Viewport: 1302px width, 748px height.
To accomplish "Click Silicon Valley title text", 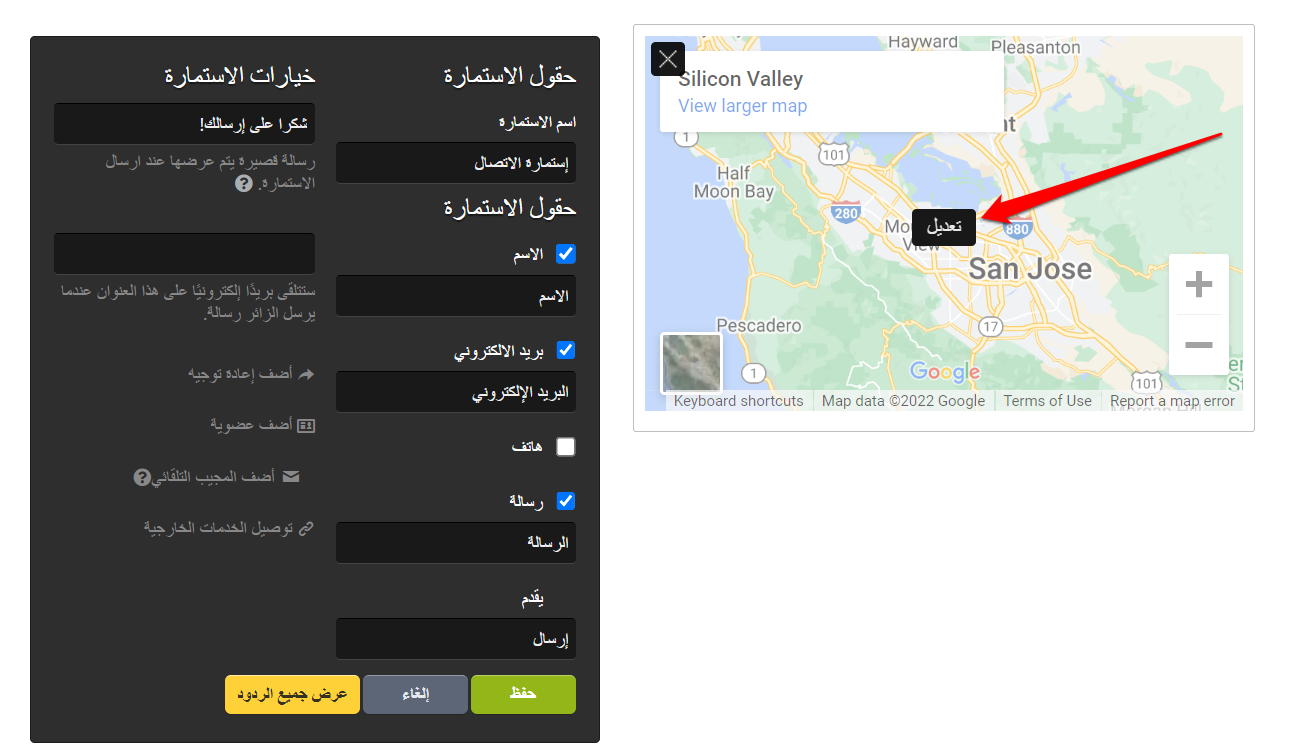I will [741, 79].
